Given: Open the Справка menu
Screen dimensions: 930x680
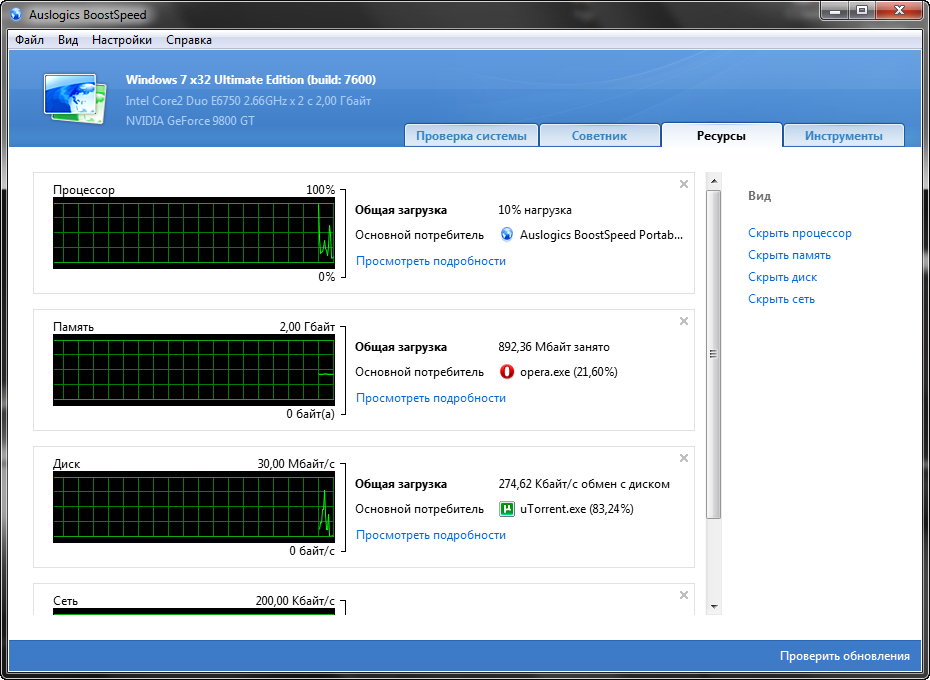Looking at the screenshot, I should [x=189, y=40].
